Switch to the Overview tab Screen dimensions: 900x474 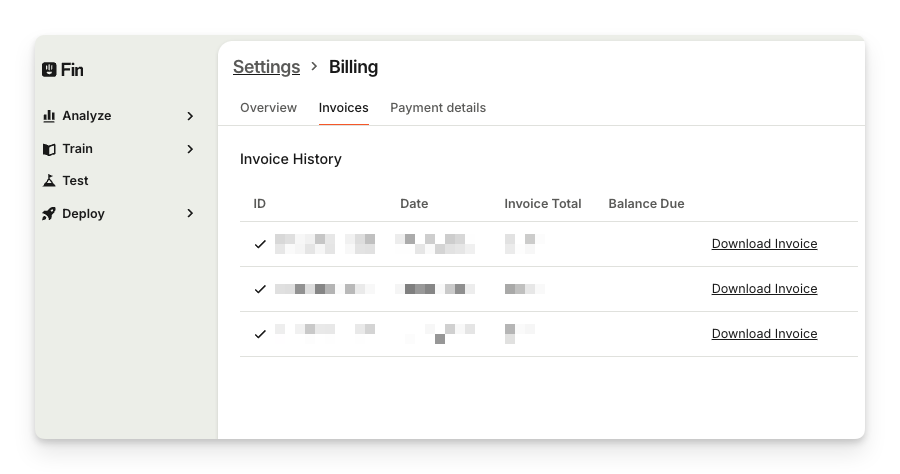pos(268,108)
